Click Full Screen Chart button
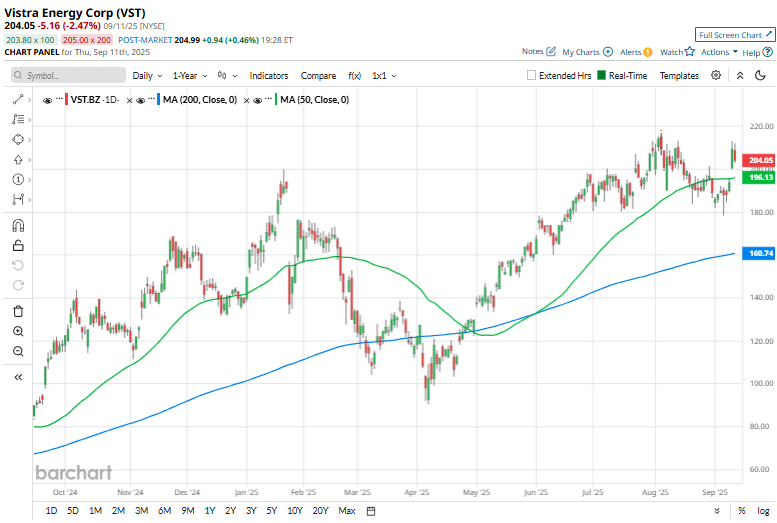This screenshot has width=777, height=523. [734, 35]
